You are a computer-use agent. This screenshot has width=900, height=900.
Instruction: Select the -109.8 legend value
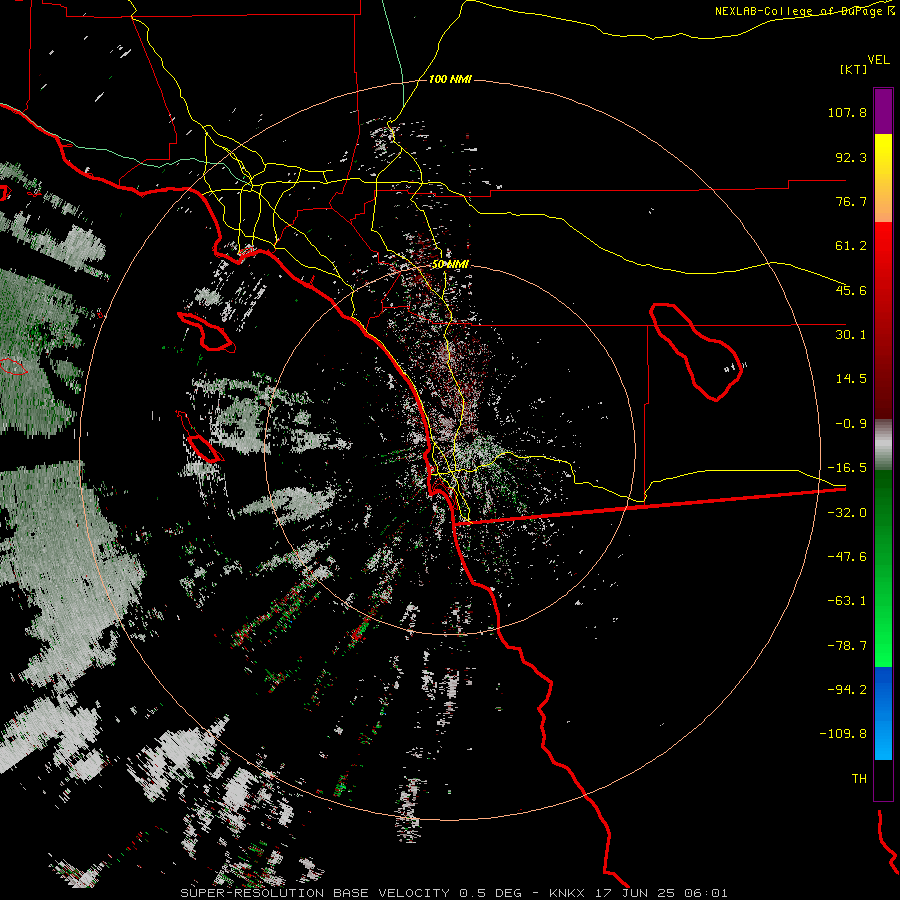[843, 734]
